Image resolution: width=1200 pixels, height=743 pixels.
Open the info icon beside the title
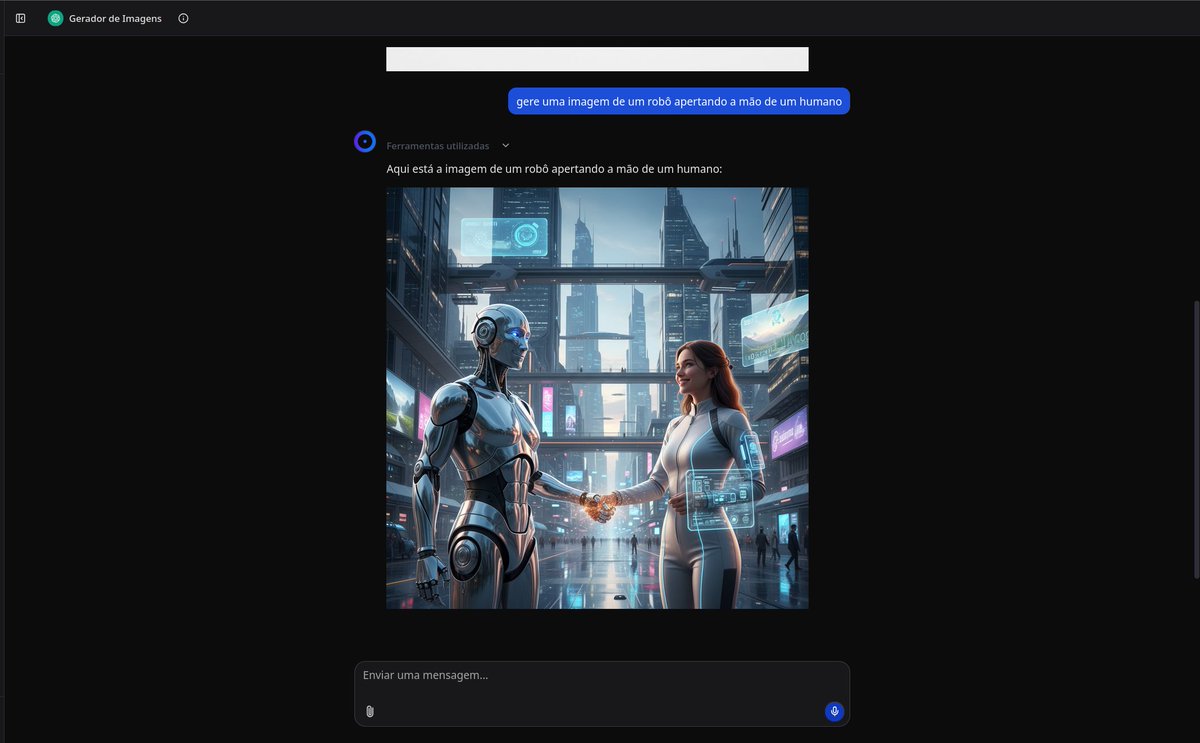[183, 18]
